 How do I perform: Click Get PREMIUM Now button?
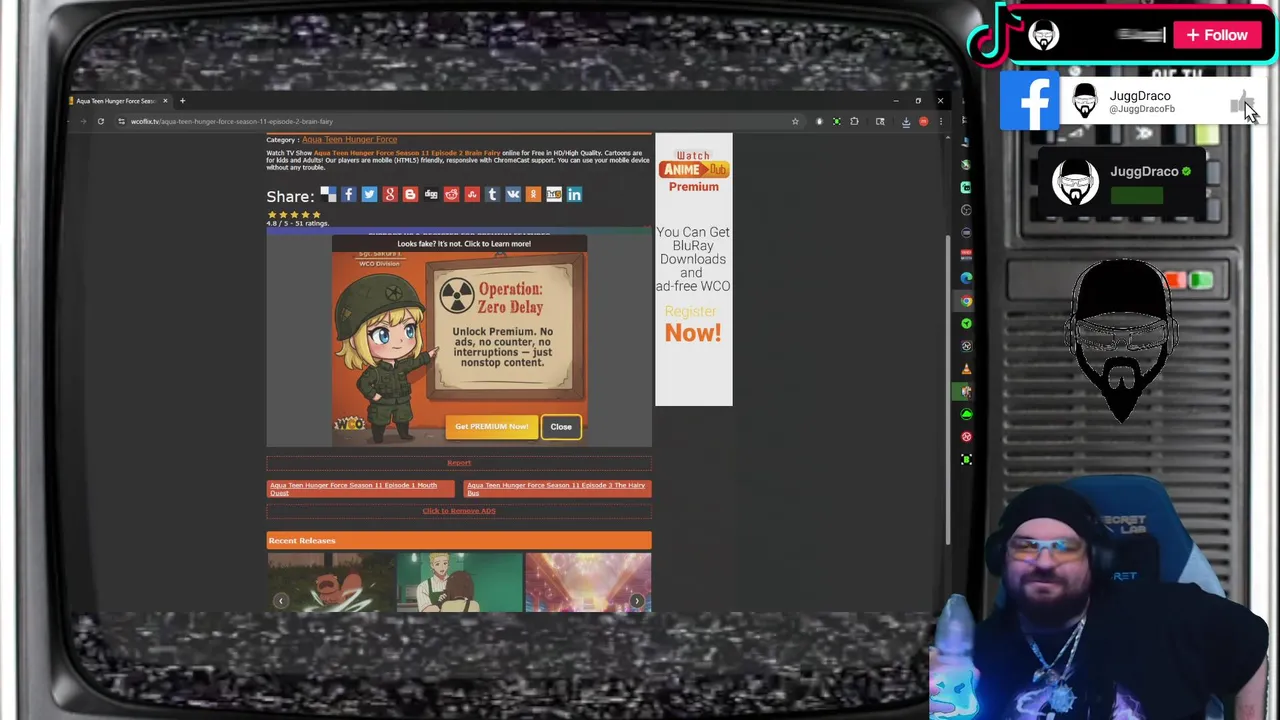[491, 427]
